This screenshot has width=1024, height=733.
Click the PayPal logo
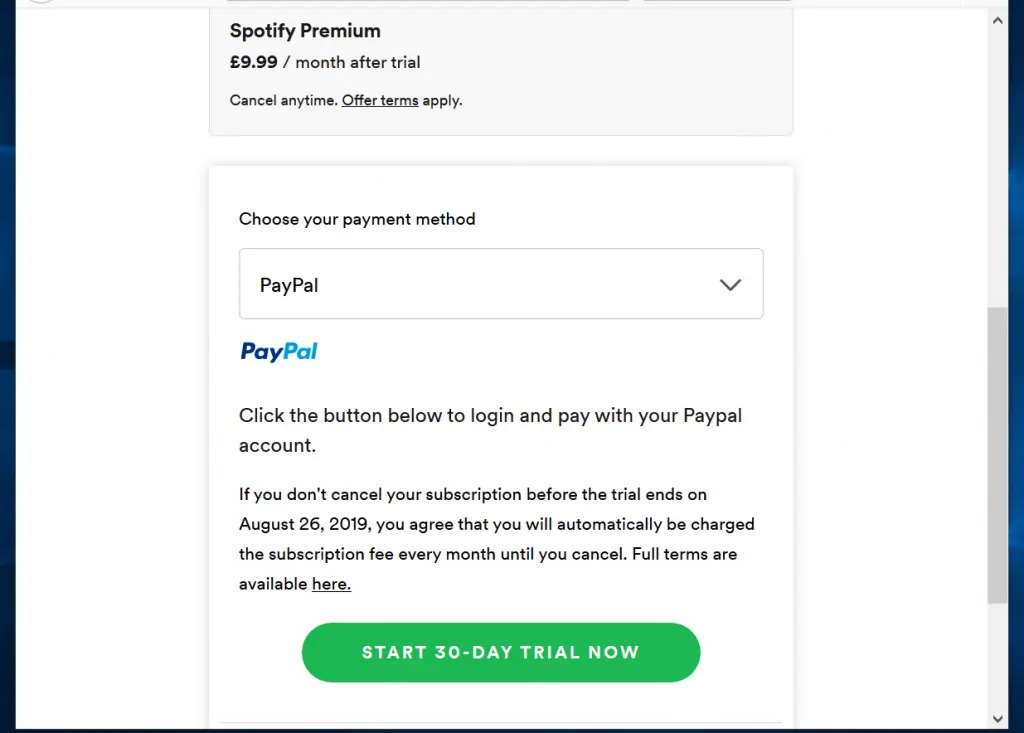[279, 351]
